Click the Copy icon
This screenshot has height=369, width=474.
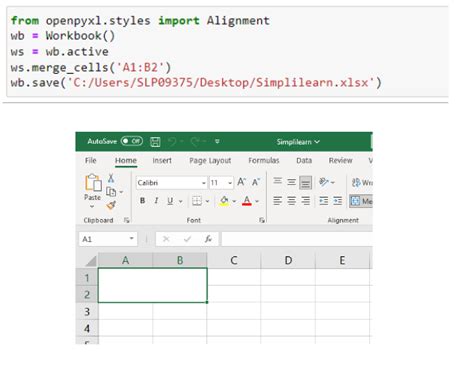tap(111, 192)
